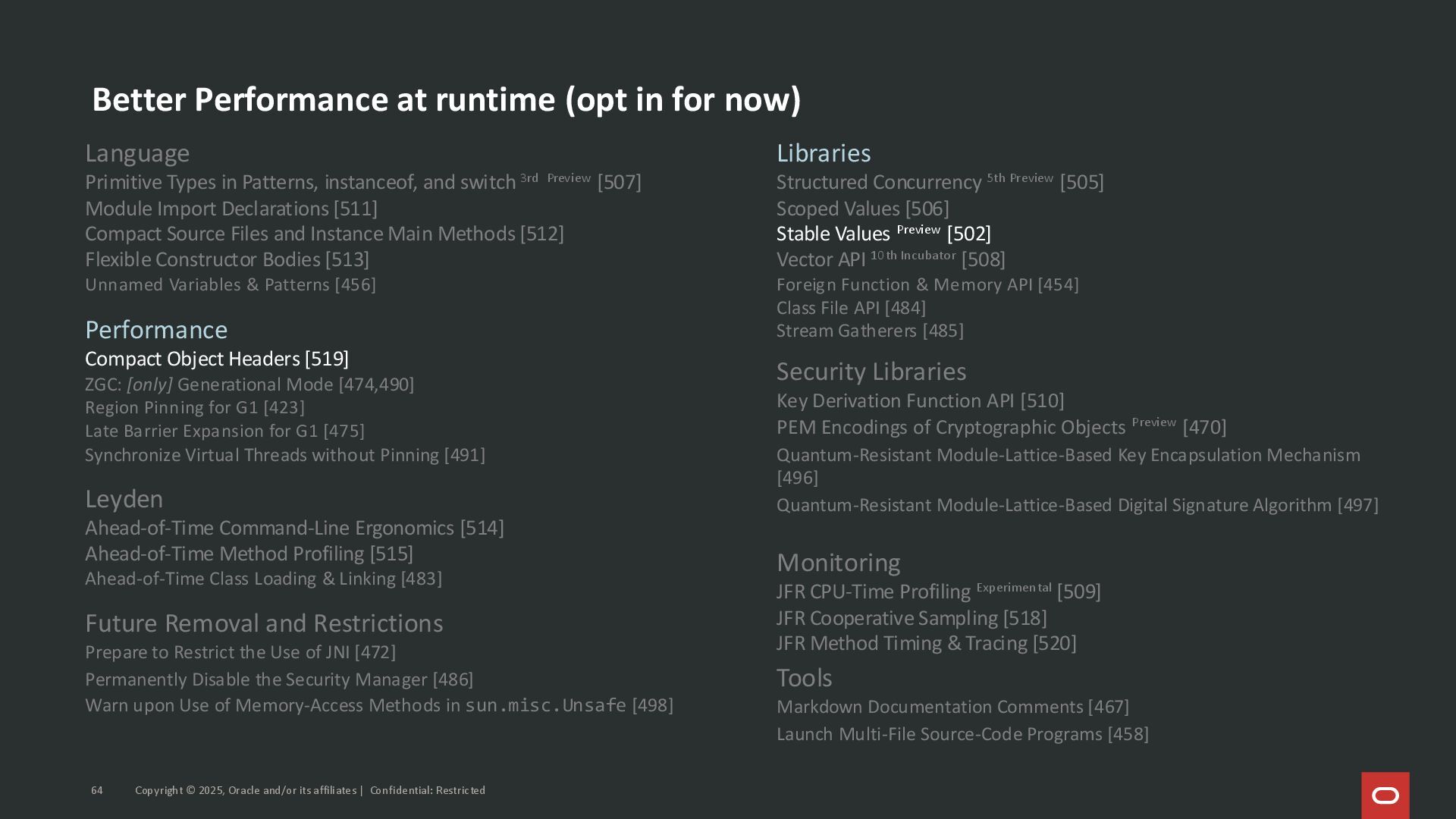Click the Stable Values [502] entry
Image resolution: width=1456 pixels, height=819 pixels.
(883, 234)
